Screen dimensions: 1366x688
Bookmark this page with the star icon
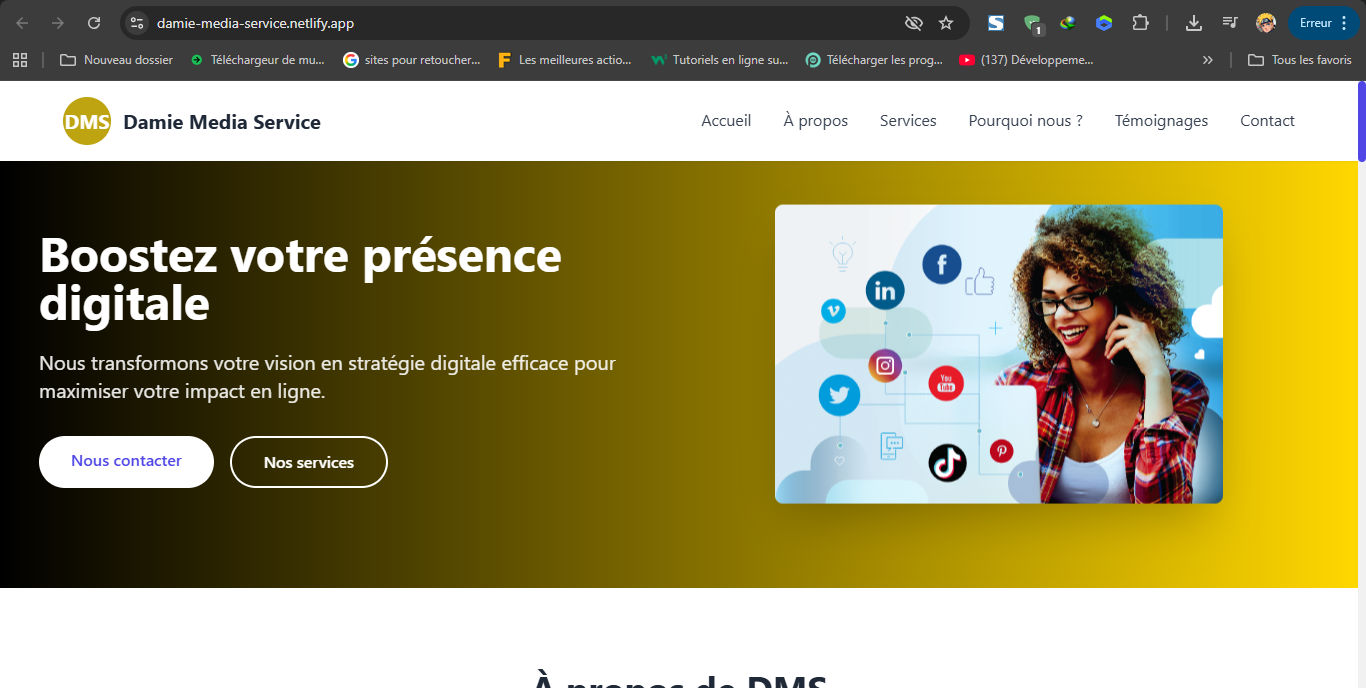pos(946,23)
